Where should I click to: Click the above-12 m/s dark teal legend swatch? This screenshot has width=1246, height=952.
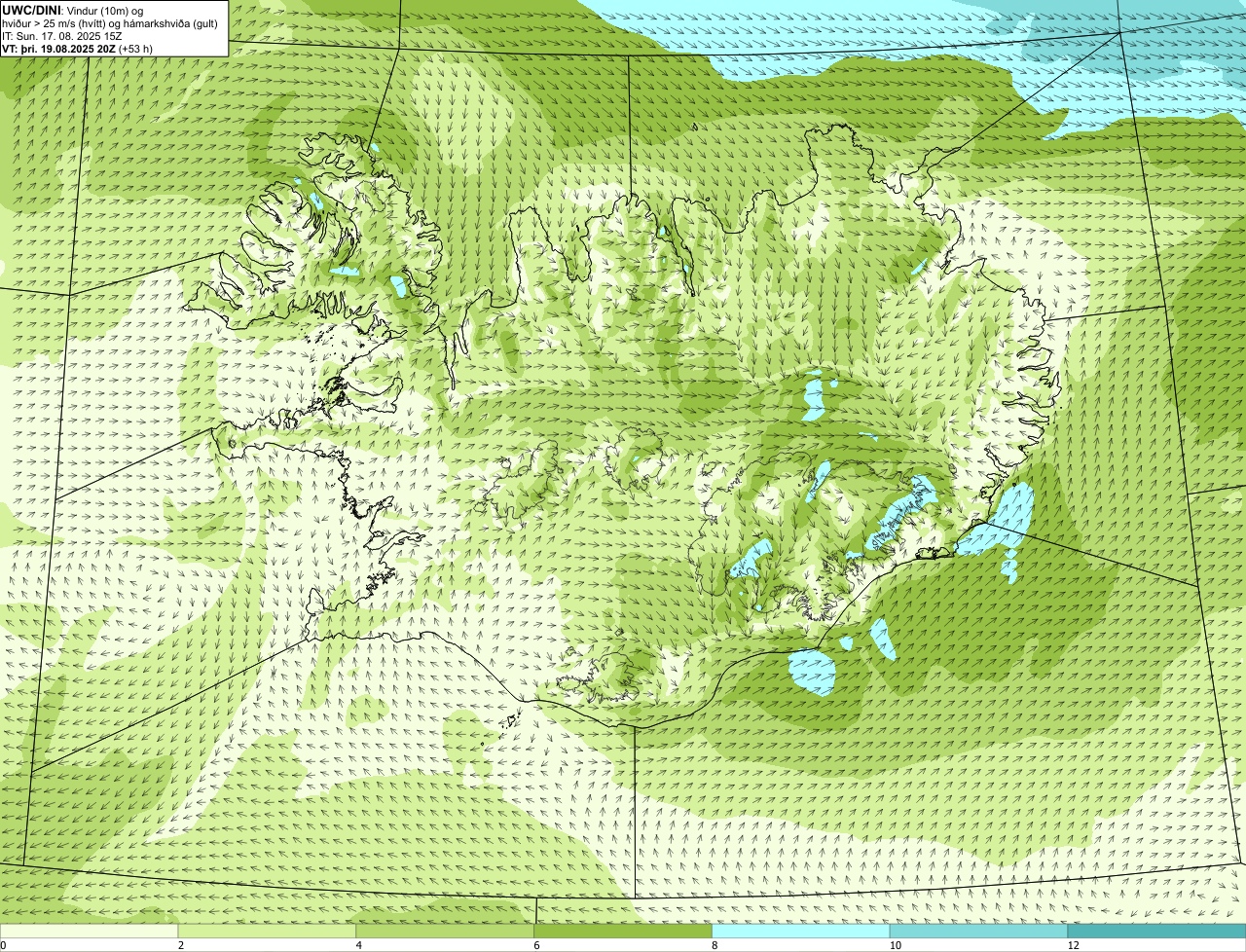coord(1156,931)
